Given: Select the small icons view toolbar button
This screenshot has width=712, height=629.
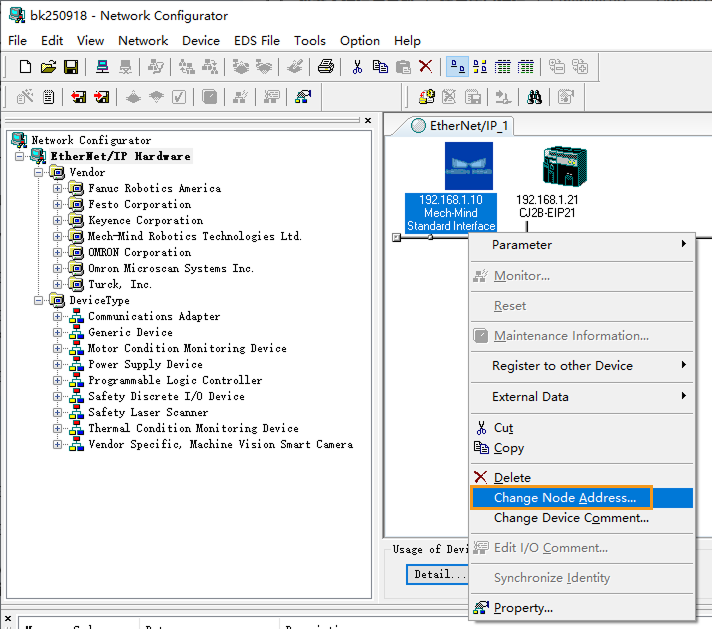Looking at the screenshot, I should click(480, 67).
